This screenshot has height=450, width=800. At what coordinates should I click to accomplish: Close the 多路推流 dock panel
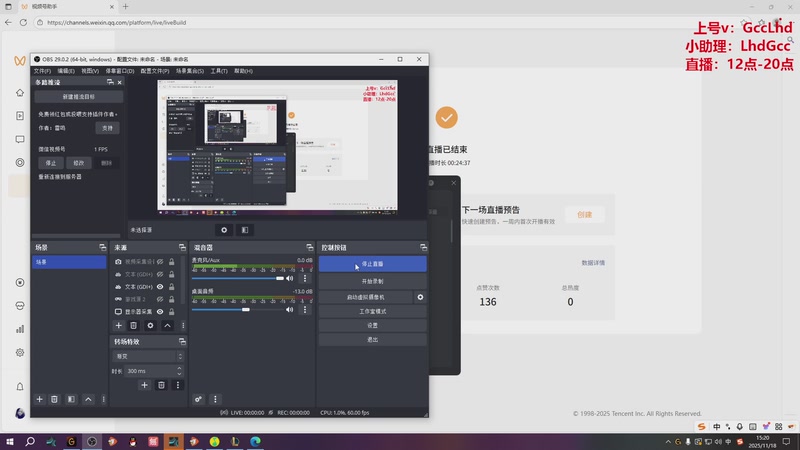120,82
